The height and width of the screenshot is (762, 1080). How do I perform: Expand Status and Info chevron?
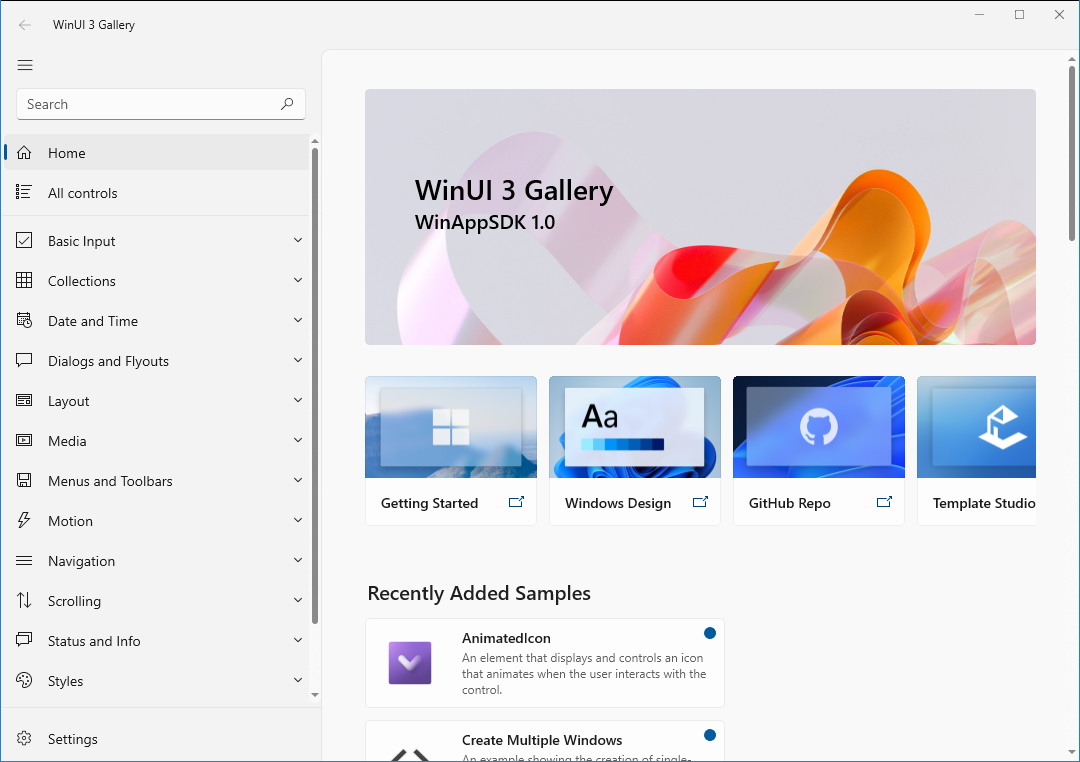(x=298, y=640)
